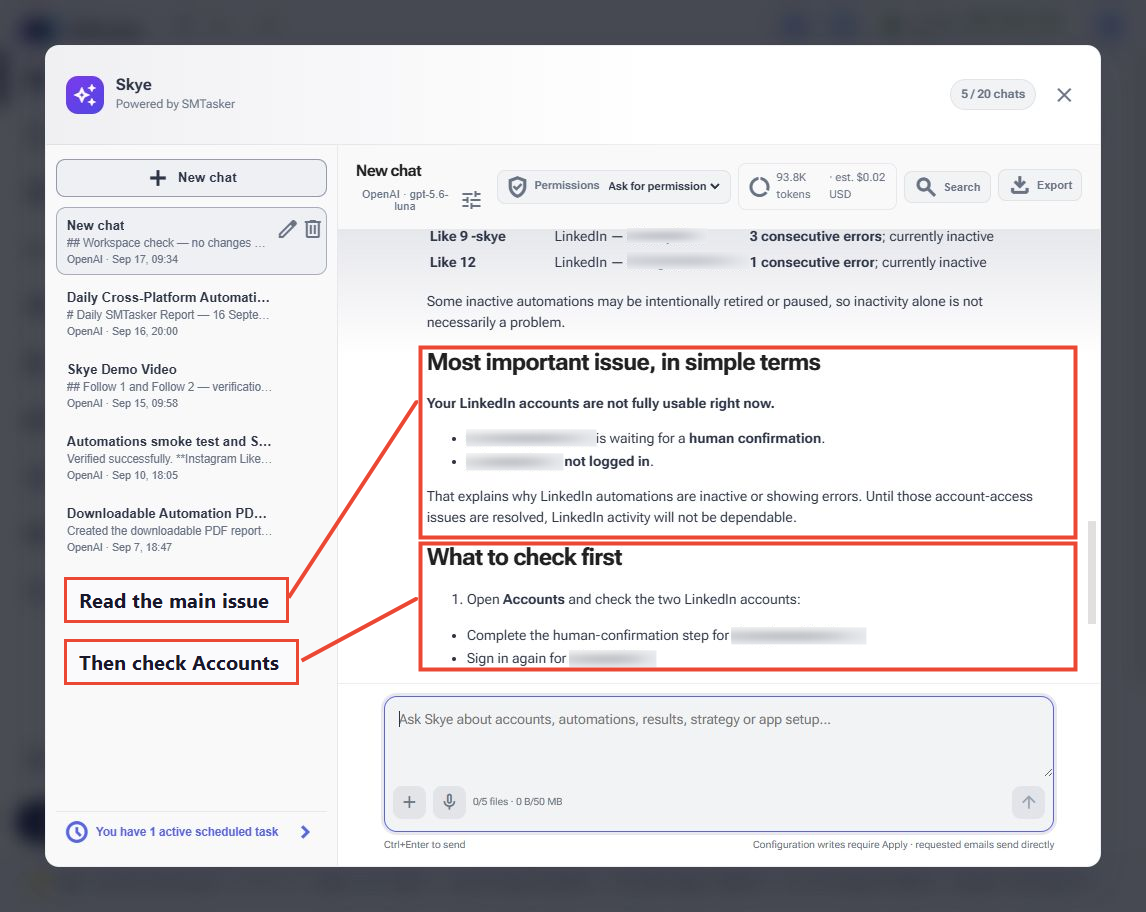Screen dimensions: 1146x912
Task: Attach a file with the plus button
Action: tap(409, 802)
